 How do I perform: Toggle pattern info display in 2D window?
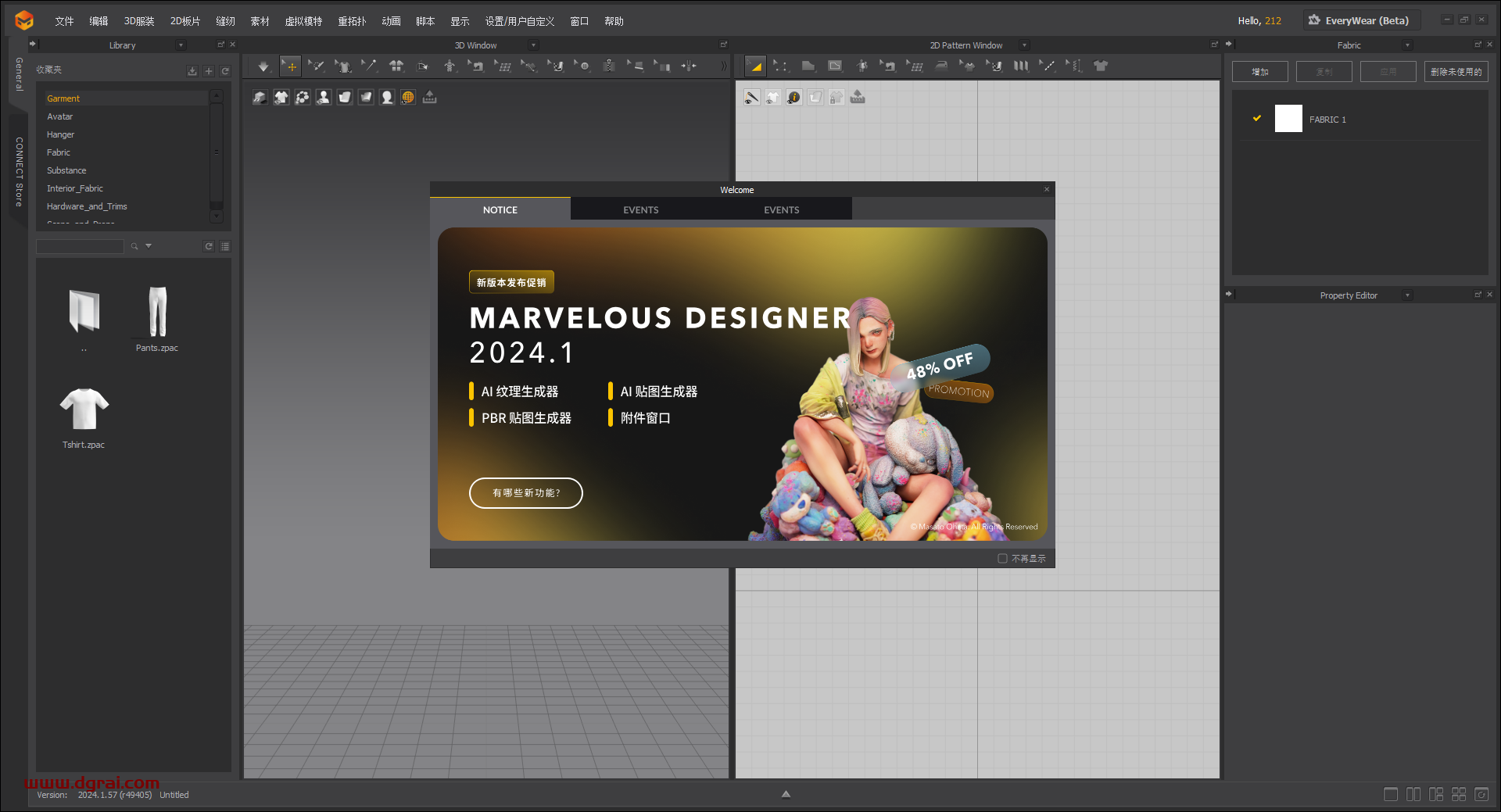coord(793,97)
